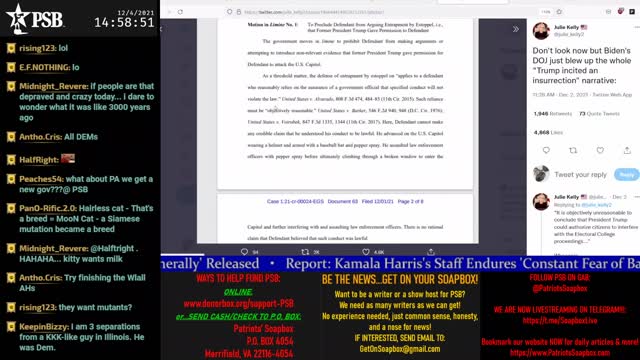Click the comment icon below the document image
This screenshot has width=640, height=360.
(x=244, y=252)
